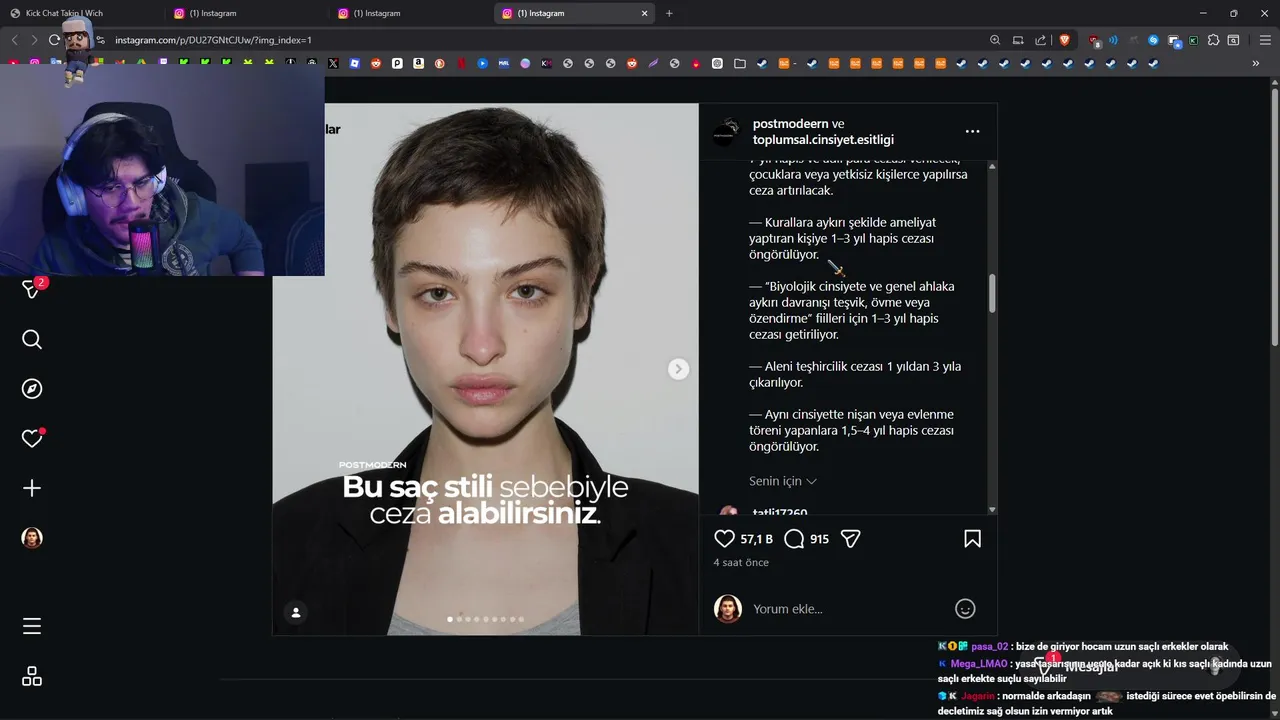Click caption paragraph starting "Kurallara aykırı şekilde"
The image size is (1280, 720).
(x=842, y=238)
